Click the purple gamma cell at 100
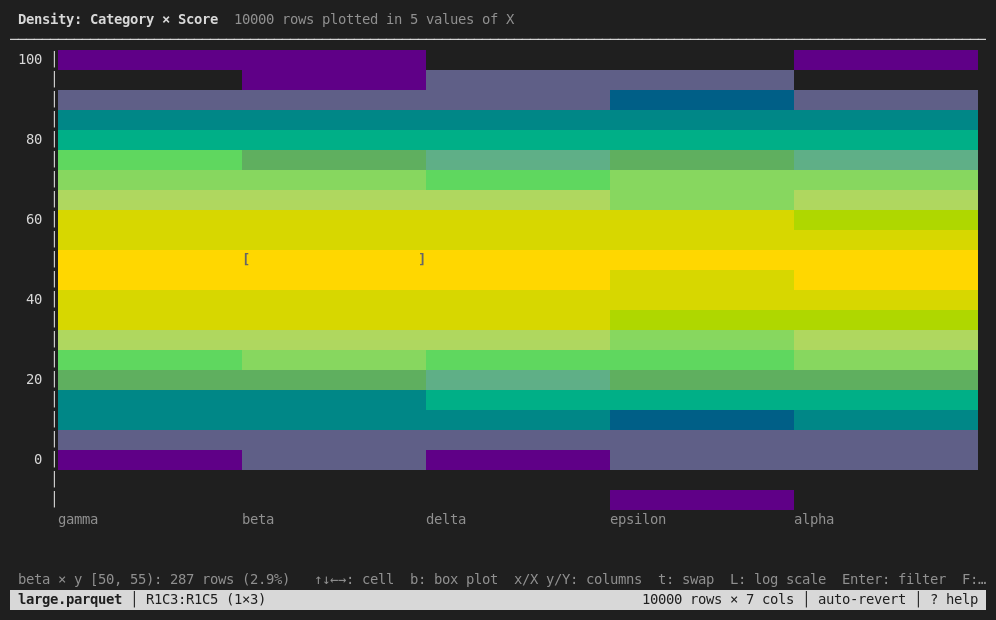The image size is (996, 620). pos(150,60)
